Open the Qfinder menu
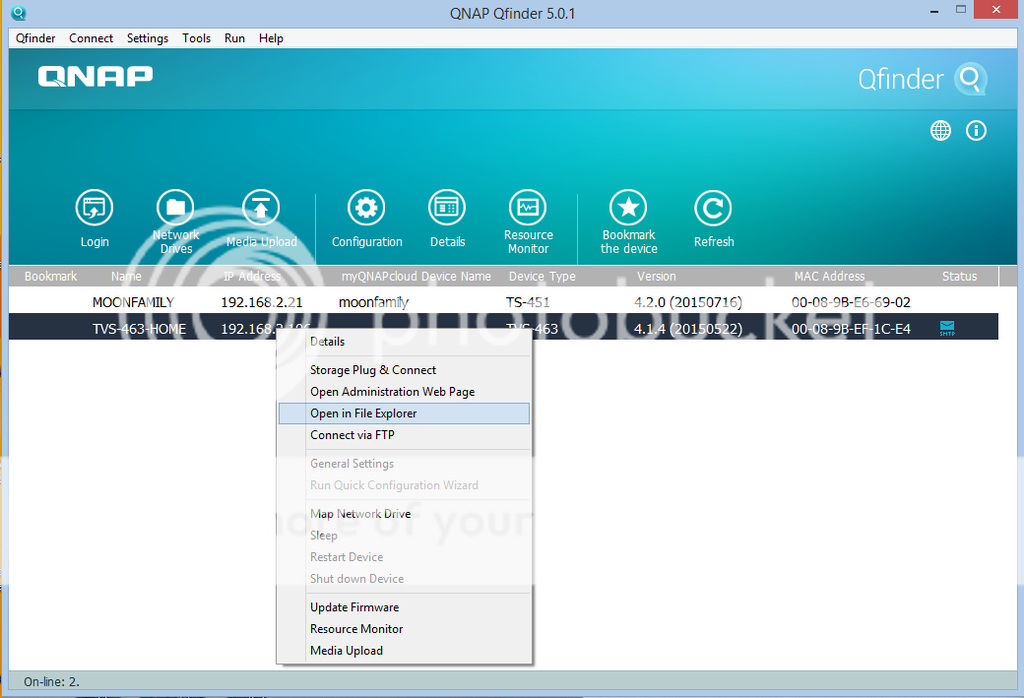Screen dimensions: 1024x698 pyautogui.click(x=35, y=38)
